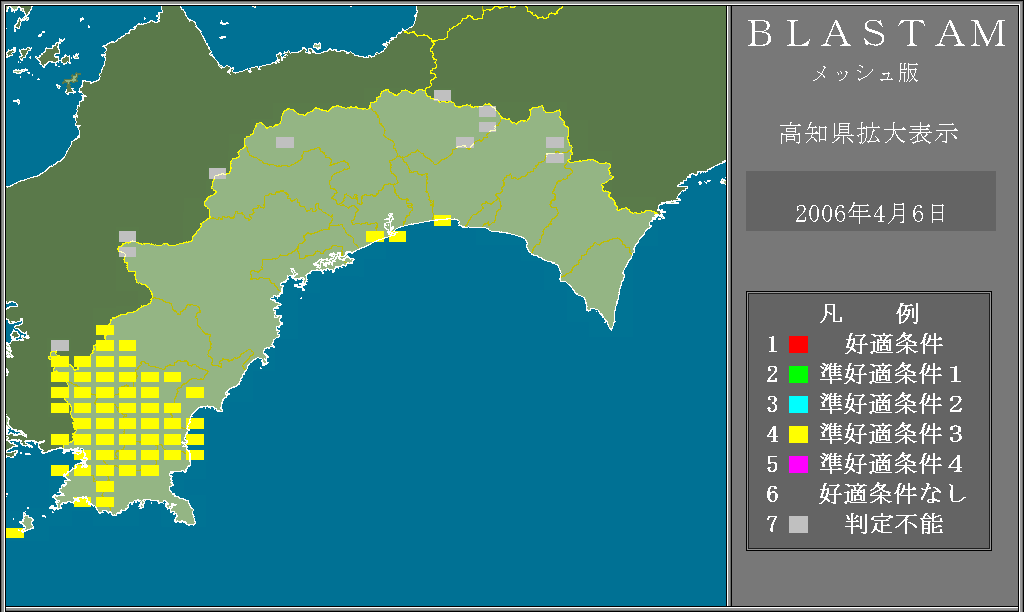This screenshot has width=1024, height=612.
Task: Click the yellow mesh cell on the central coast, east of the bay
Action: [442, 220]
